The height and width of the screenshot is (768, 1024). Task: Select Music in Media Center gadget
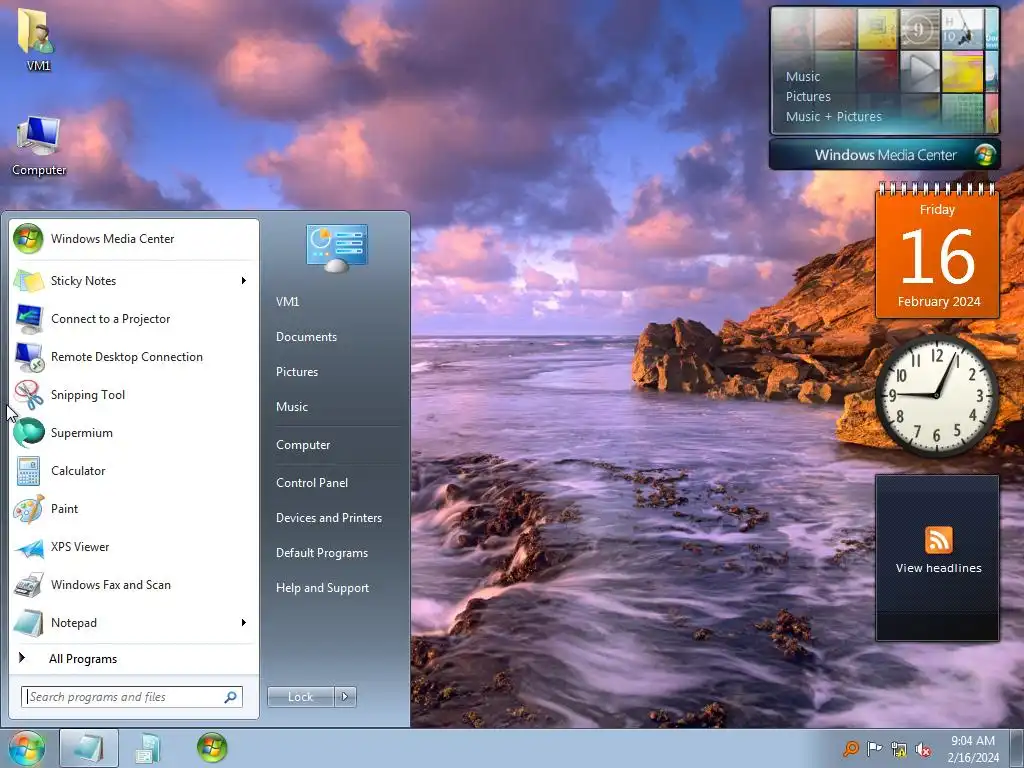[x=803, y=76]
